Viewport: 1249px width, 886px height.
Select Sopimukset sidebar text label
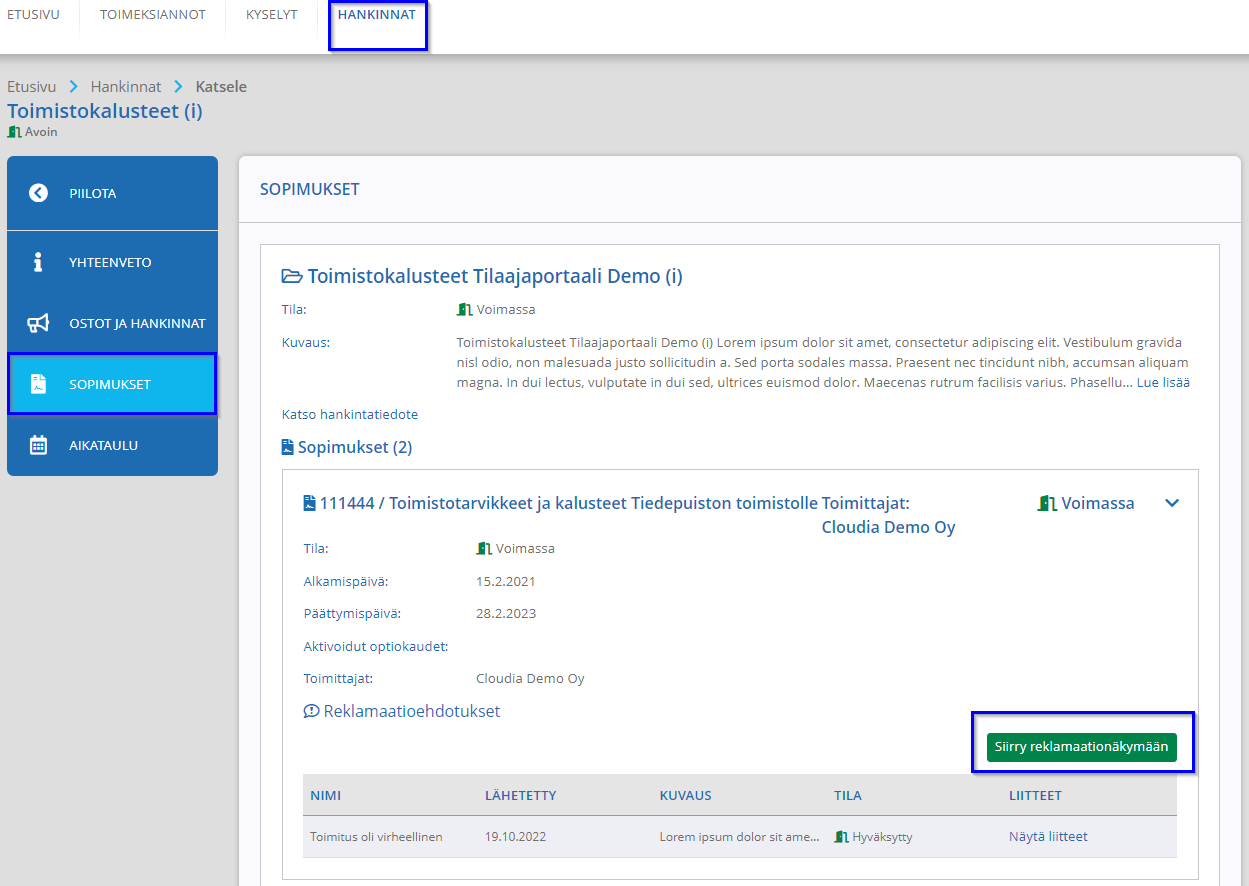tap(110, 384)
